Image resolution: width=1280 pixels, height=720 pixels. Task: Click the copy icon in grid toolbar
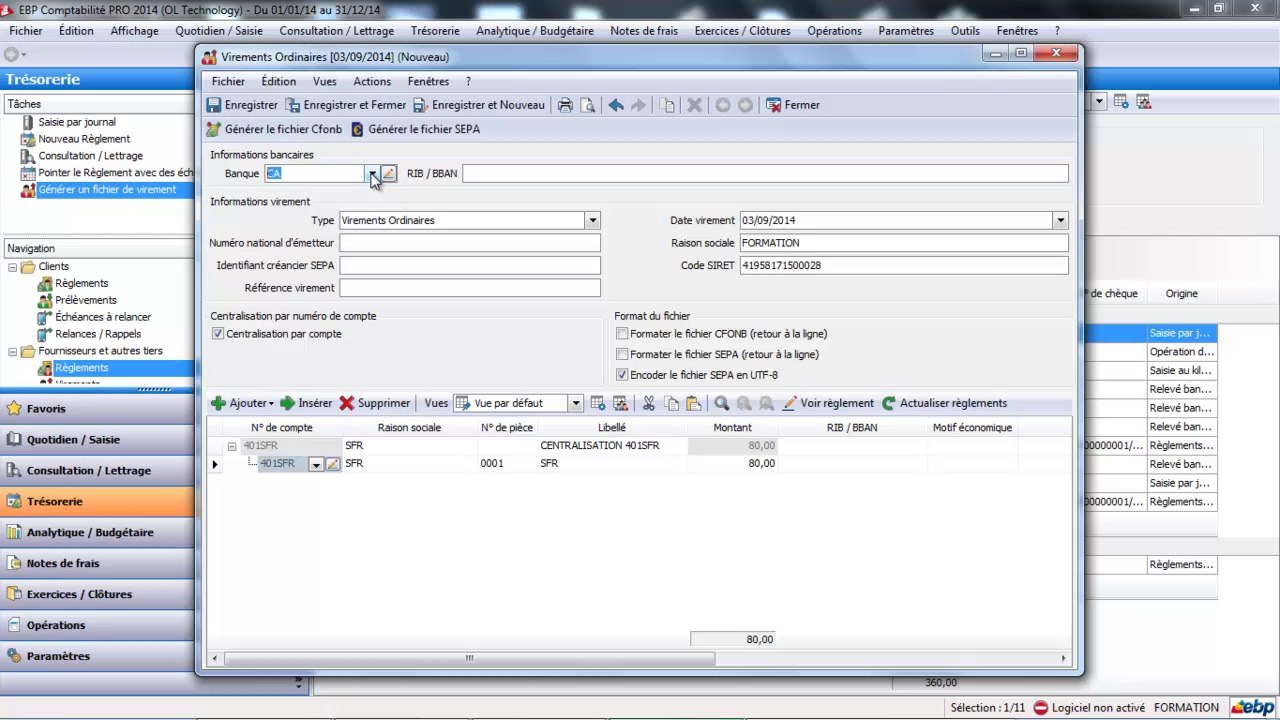click(x=671, y=403)
